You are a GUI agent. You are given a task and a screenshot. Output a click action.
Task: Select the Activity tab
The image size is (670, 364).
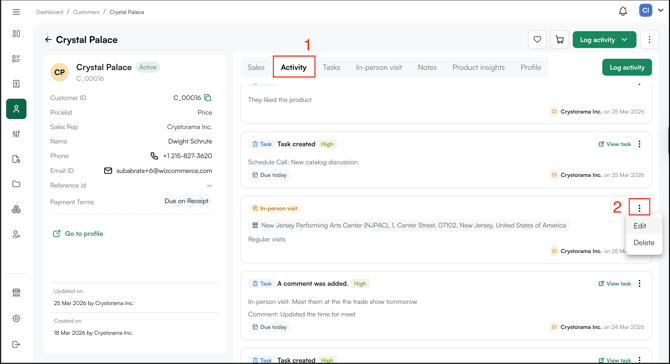(x=294, y=68)
